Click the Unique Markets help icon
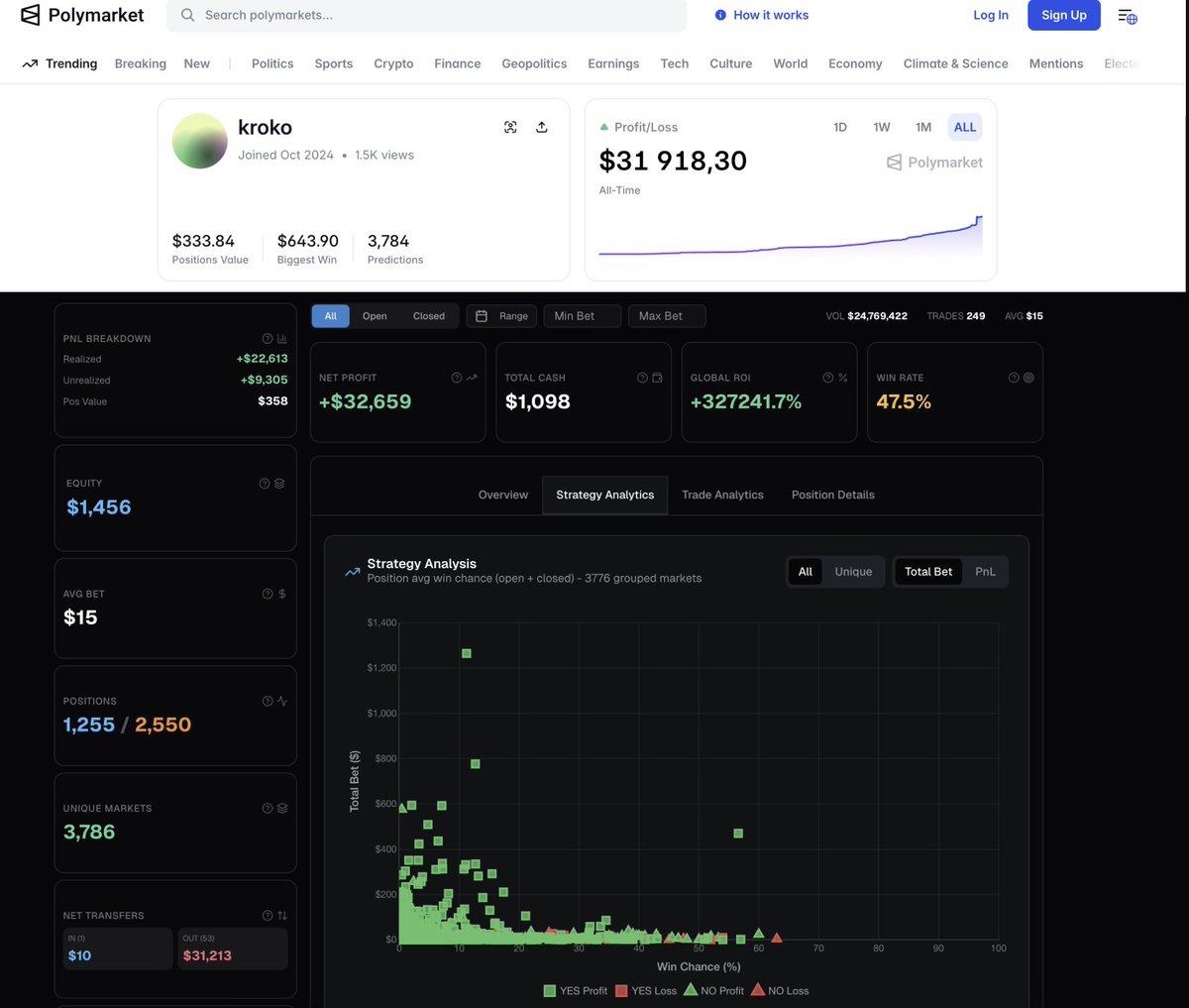Image resolution: width=1189 pixels, height=1008 pixels. coord(268,809)
